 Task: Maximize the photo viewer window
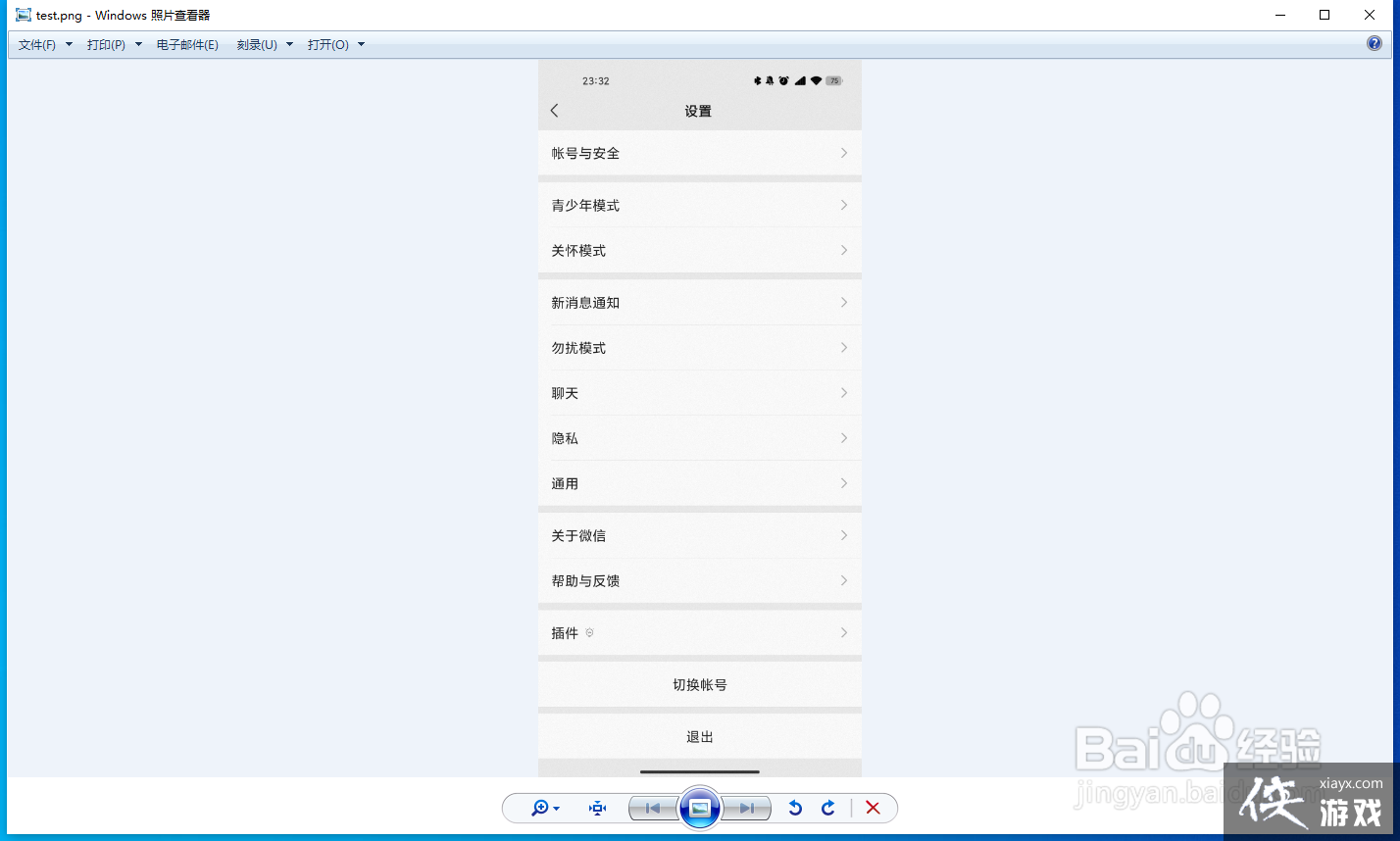(1325, 15)
